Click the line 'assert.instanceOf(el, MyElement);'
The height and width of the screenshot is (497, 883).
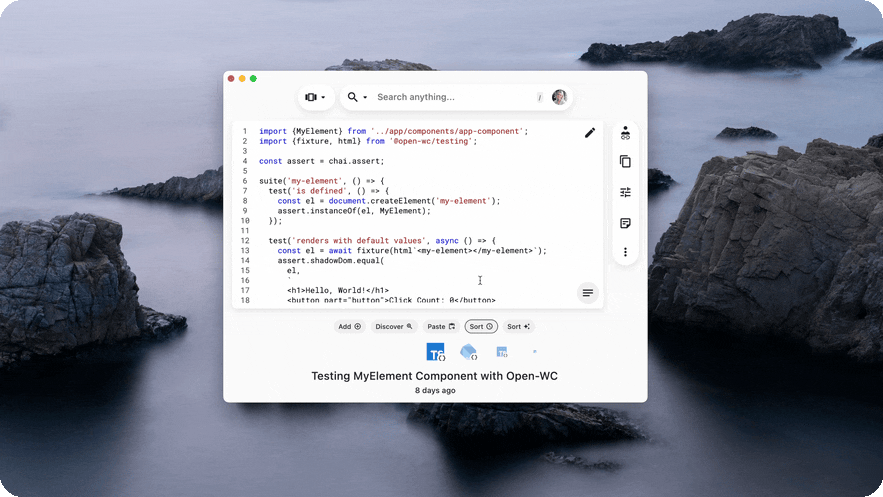pos(354,211)
